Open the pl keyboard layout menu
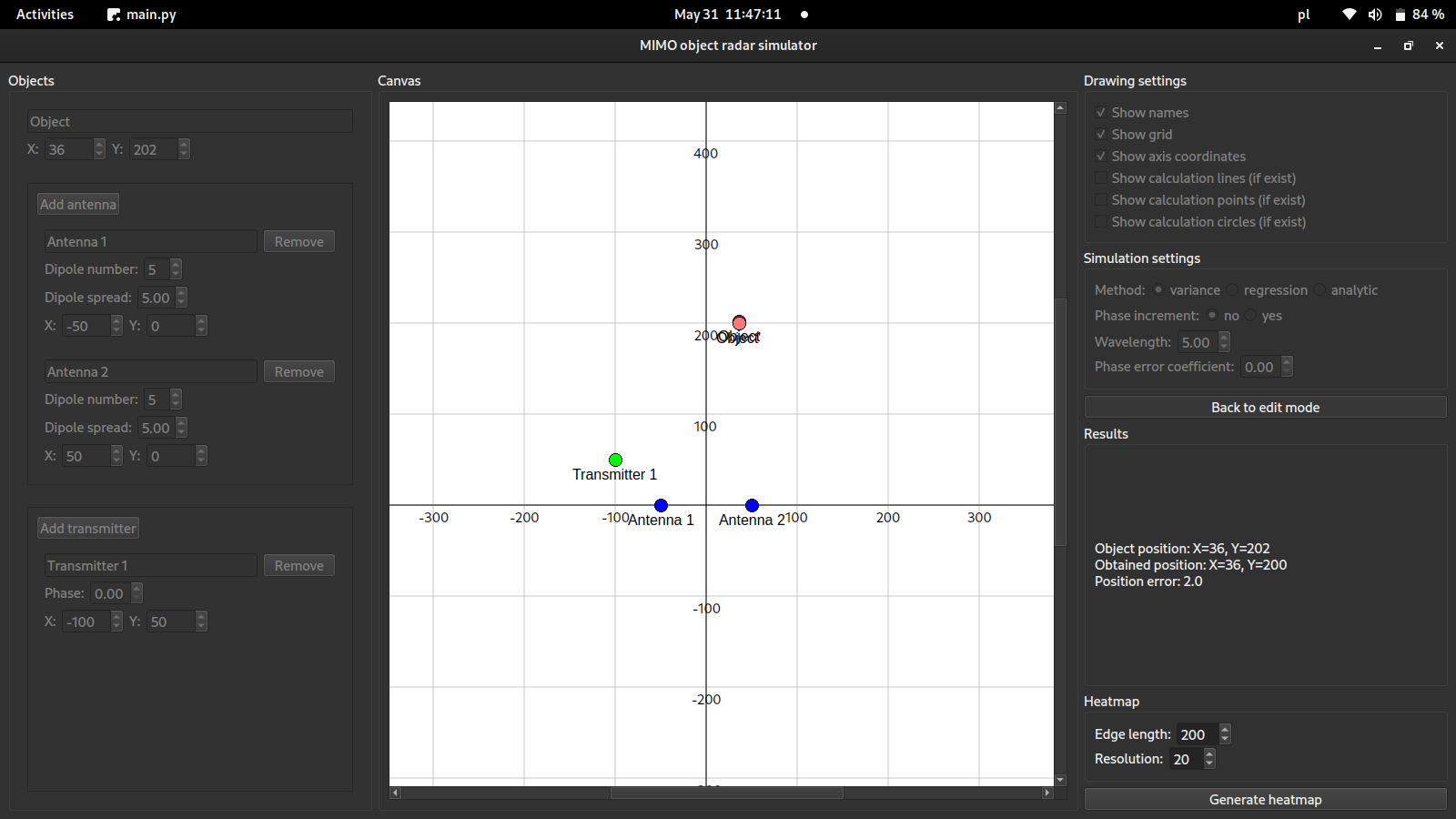The height and width of the screenshot is (819, 1456). tap(1303, 15)
